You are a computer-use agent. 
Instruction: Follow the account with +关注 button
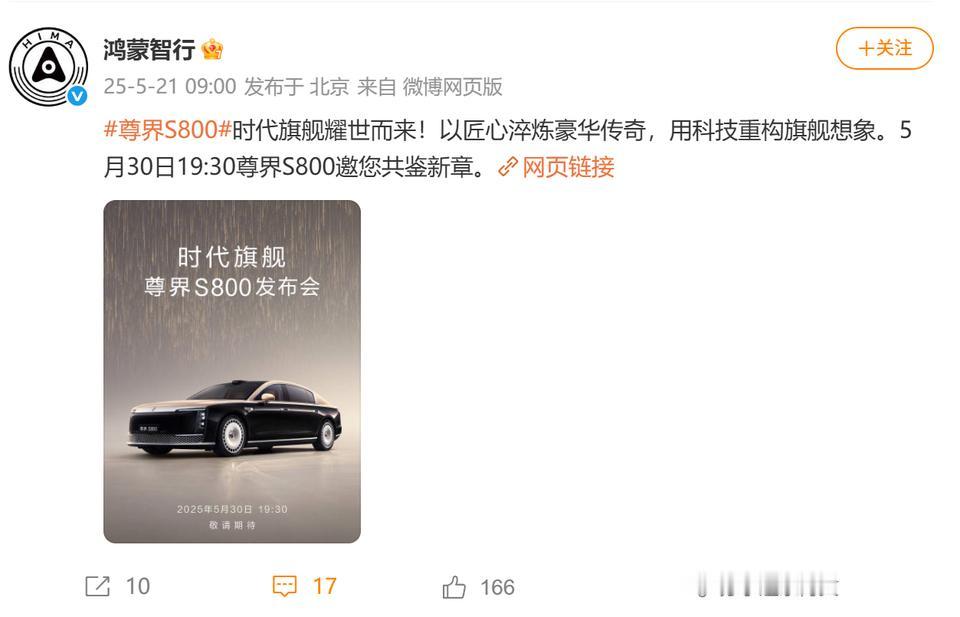[x=885, y=48]
